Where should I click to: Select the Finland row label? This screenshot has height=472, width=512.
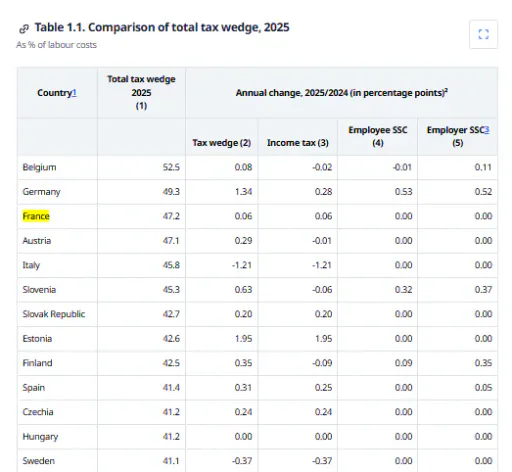tap(37, 363)
